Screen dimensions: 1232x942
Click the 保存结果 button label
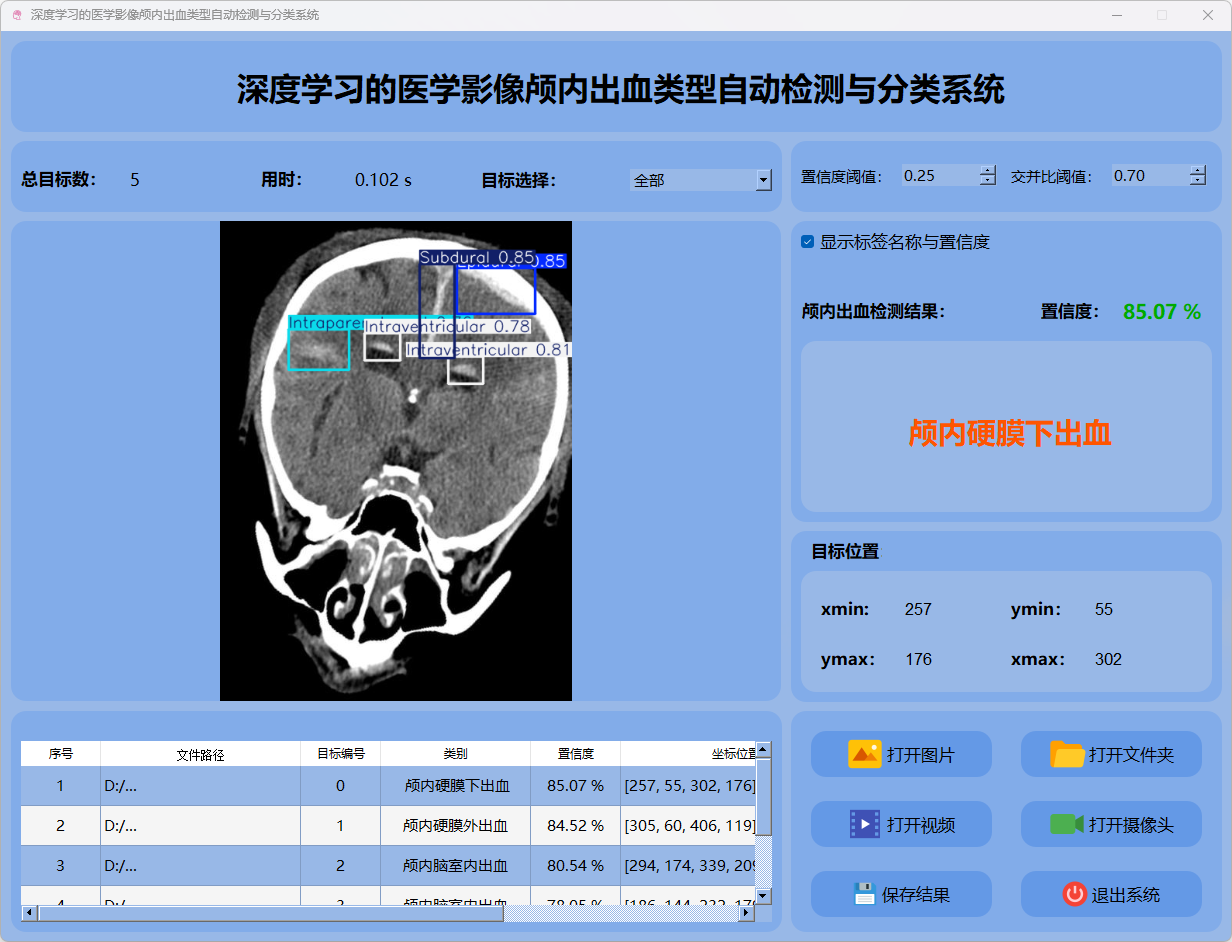pos(915,895)
